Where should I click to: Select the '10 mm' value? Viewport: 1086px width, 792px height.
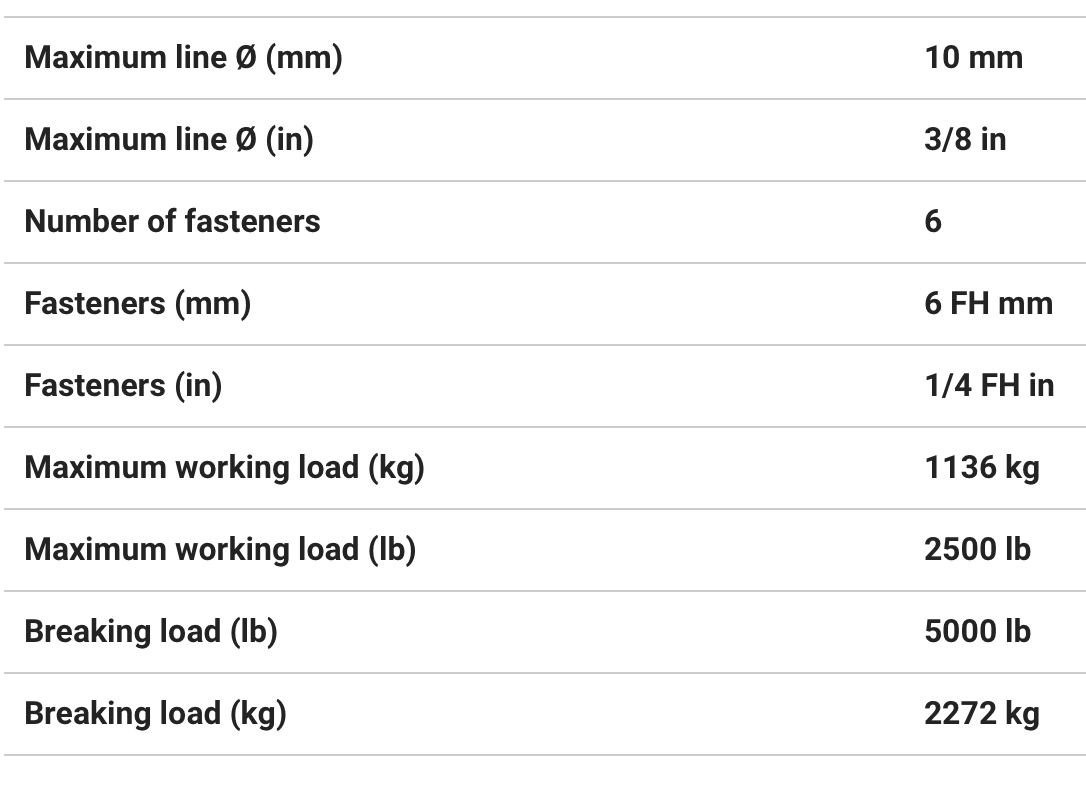click(x=973, y=58)
